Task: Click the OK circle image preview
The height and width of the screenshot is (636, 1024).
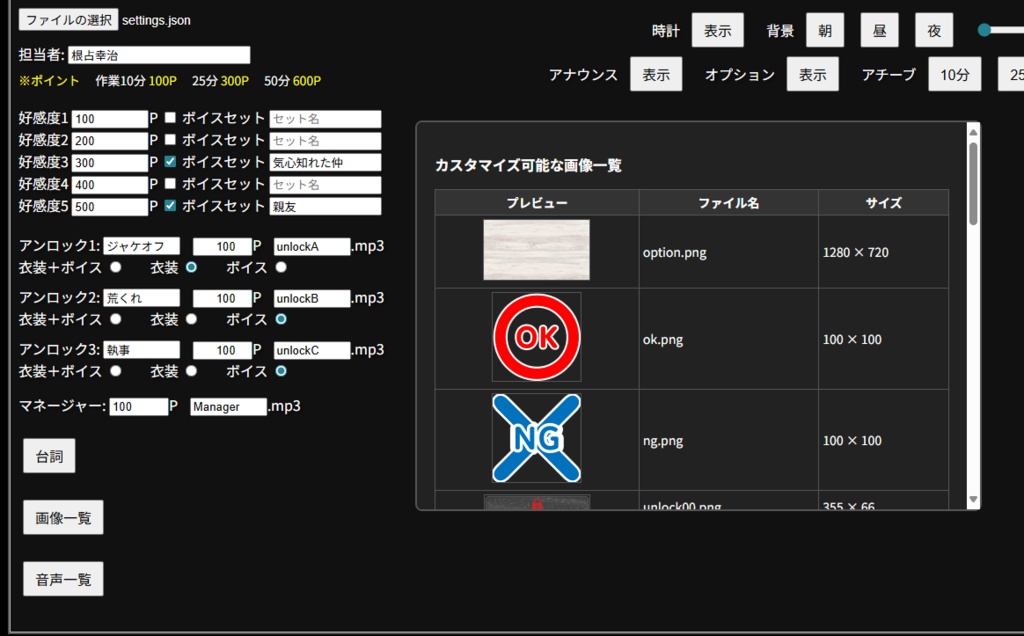Action: pyautogui.click(x=536, y=337)
